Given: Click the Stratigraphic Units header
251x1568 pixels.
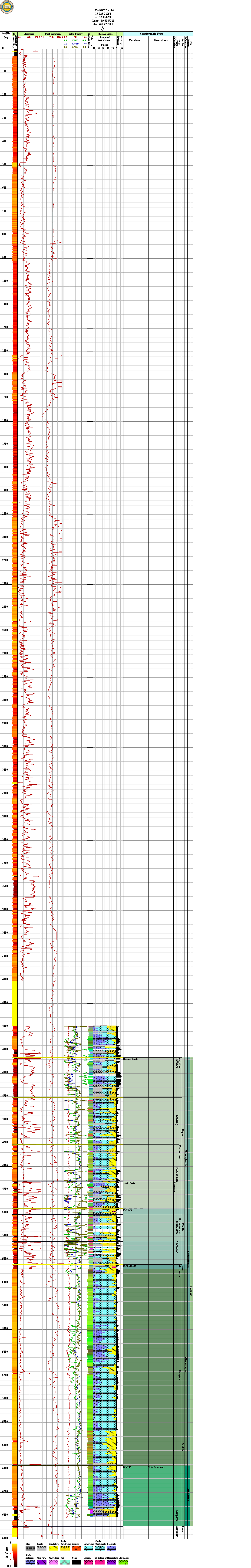Looking at the screenshot, I should [158, 34].
